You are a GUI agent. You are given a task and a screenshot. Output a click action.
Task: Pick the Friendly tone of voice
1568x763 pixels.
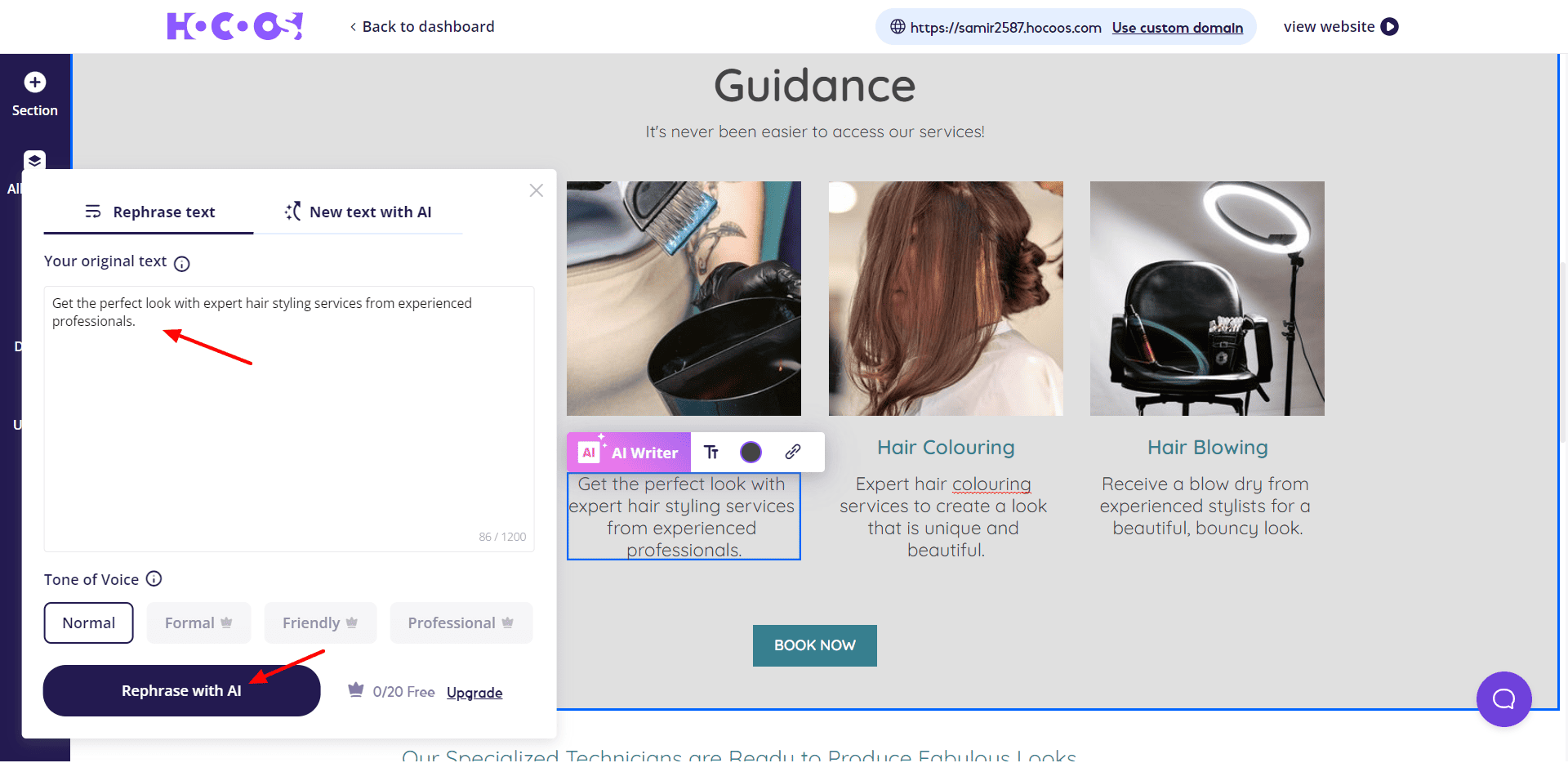319,623
